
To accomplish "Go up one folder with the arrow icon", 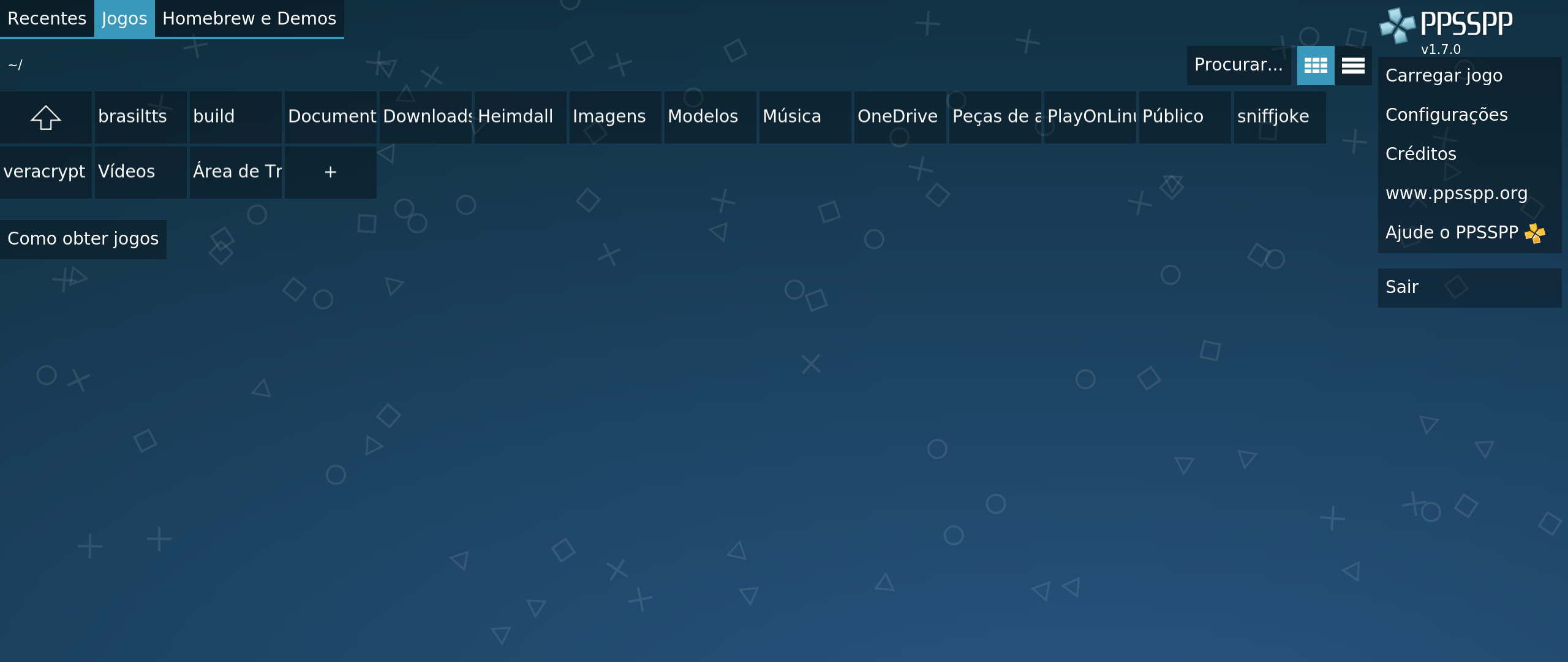I will click(x=46, y=117).
